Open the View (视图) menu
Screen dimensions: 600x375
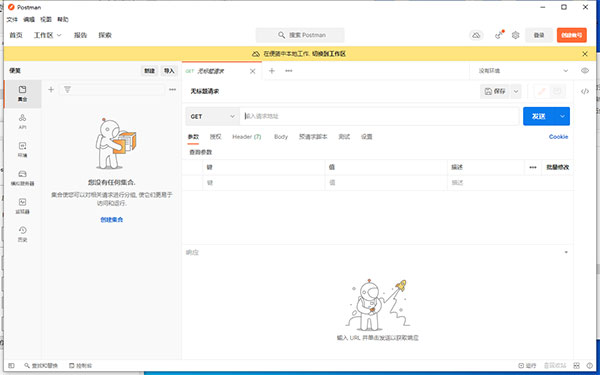[46, 20]
